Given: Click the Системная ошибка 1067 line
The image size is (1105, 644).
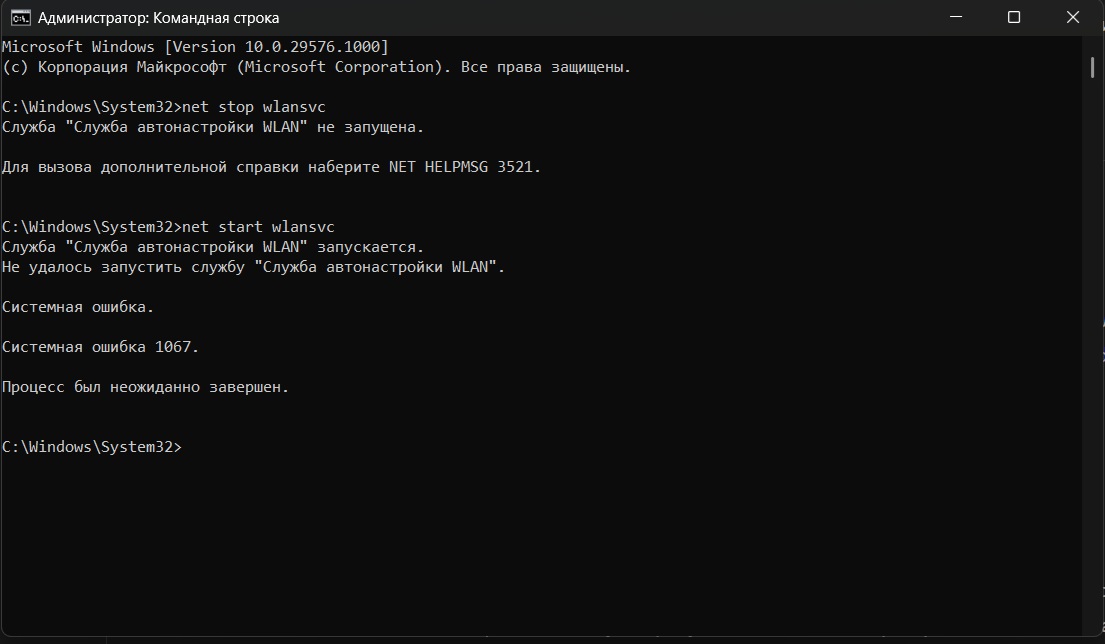Looking at the screenshot, I should (x=100, y=347).
